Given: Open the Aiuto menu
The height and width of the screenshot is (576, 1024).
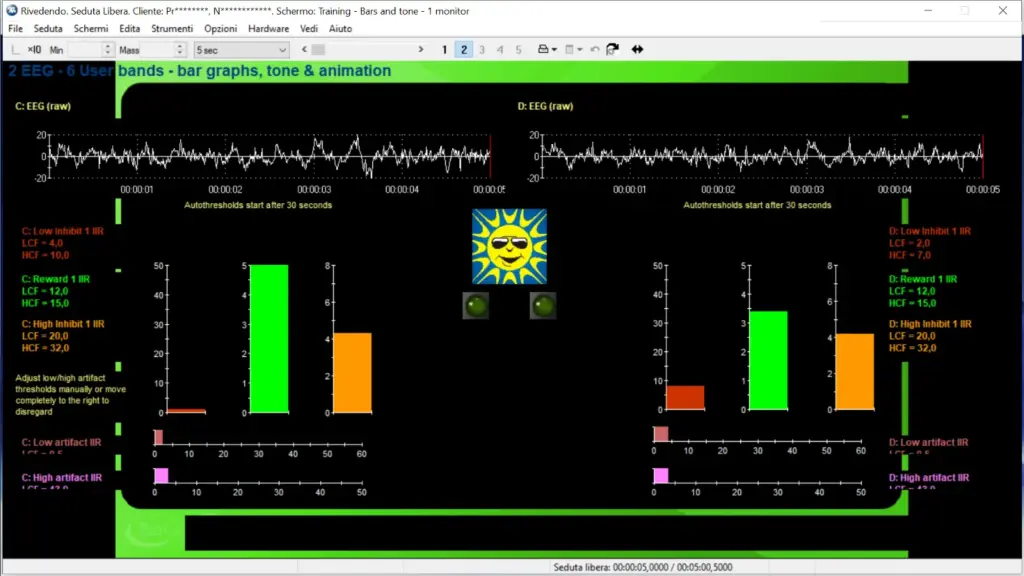Looking at the screenshot, I should (340, 29).
